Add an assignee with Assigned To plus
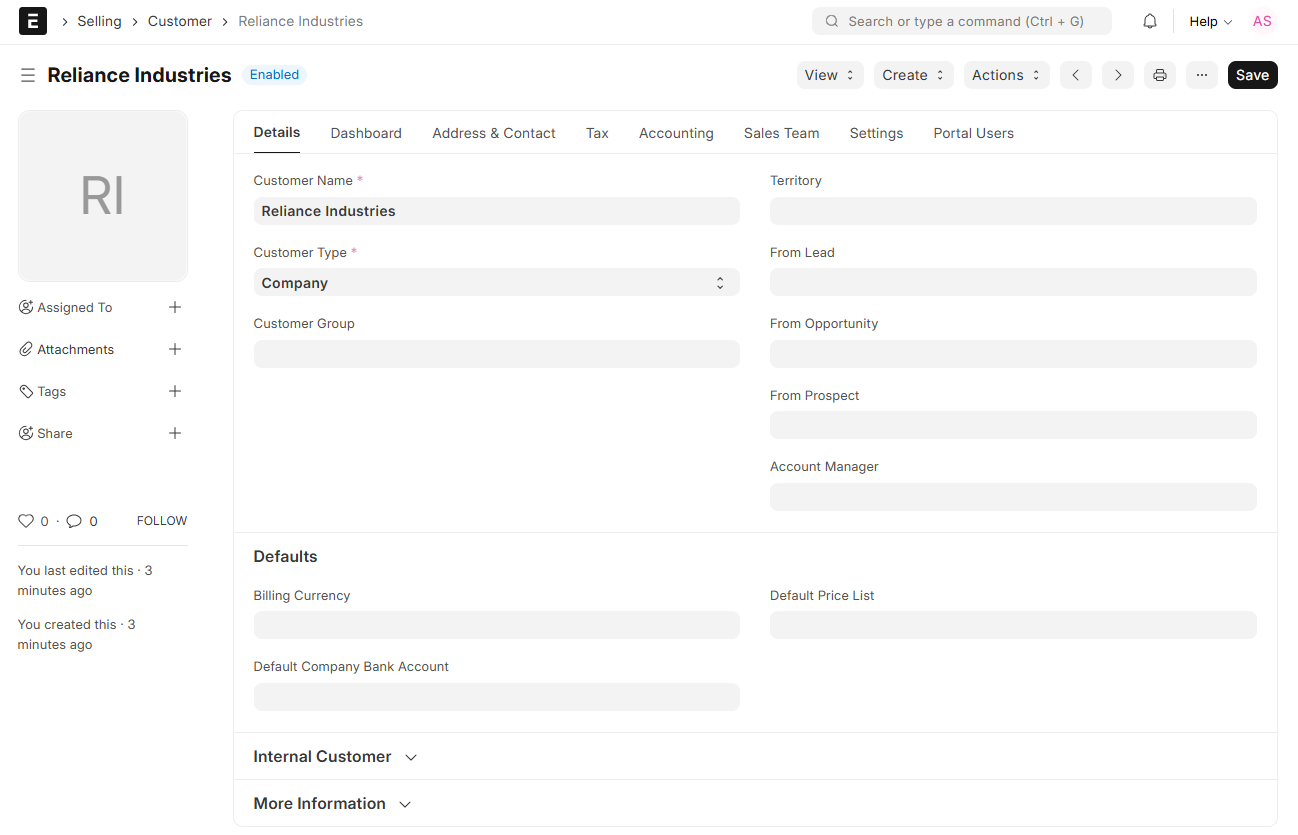 [x=175, y=307]
